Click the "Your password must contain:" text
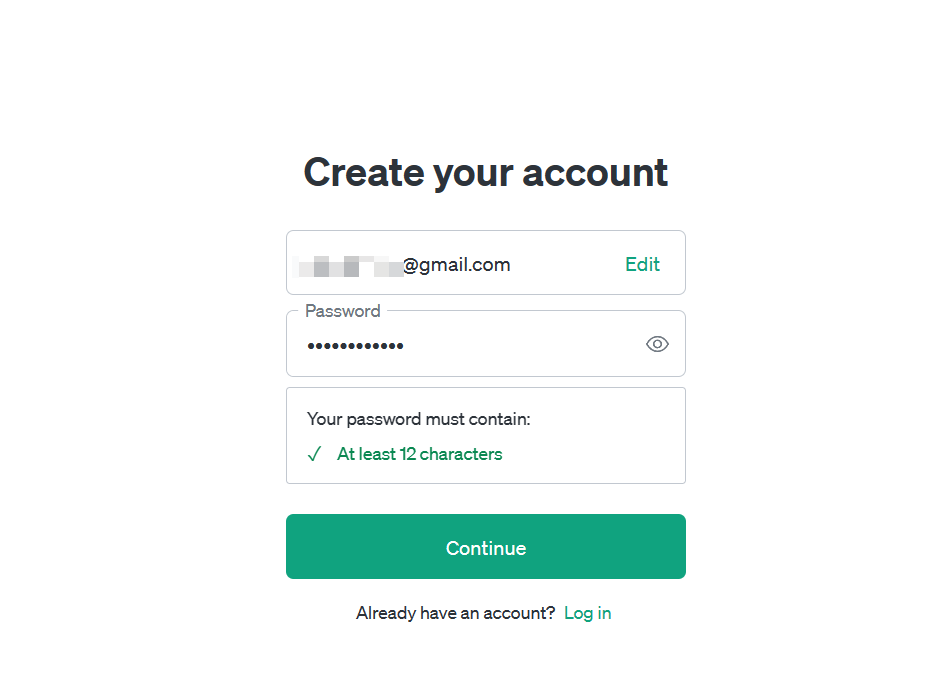 click(x=418, y=419)
